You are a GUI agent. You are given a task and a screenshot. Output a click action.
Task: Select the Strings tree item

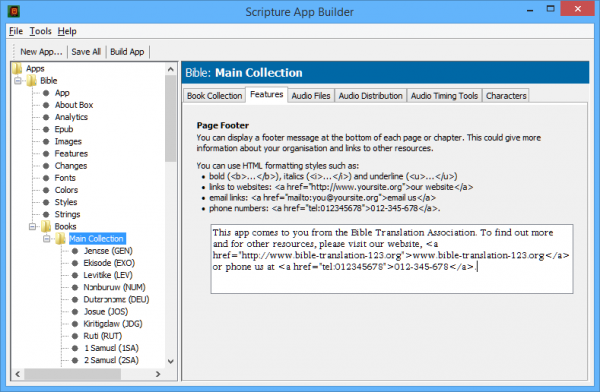tap(67, 214)
